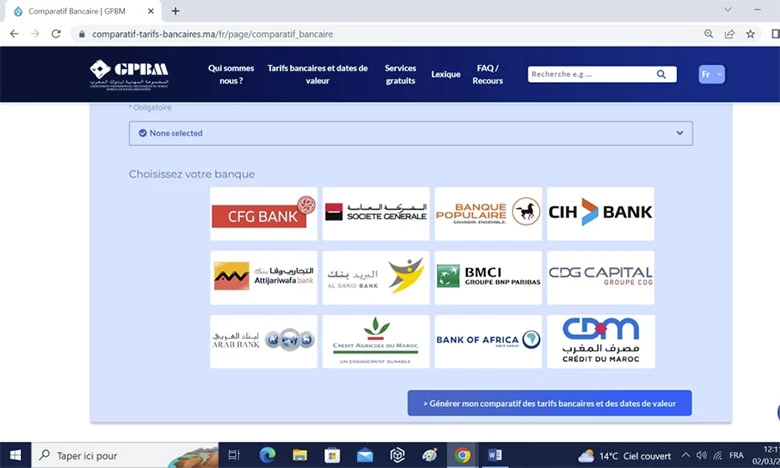Bookmark this page with the star icon
The height and width of the screenshot is (468, 780).
[750, 34]
